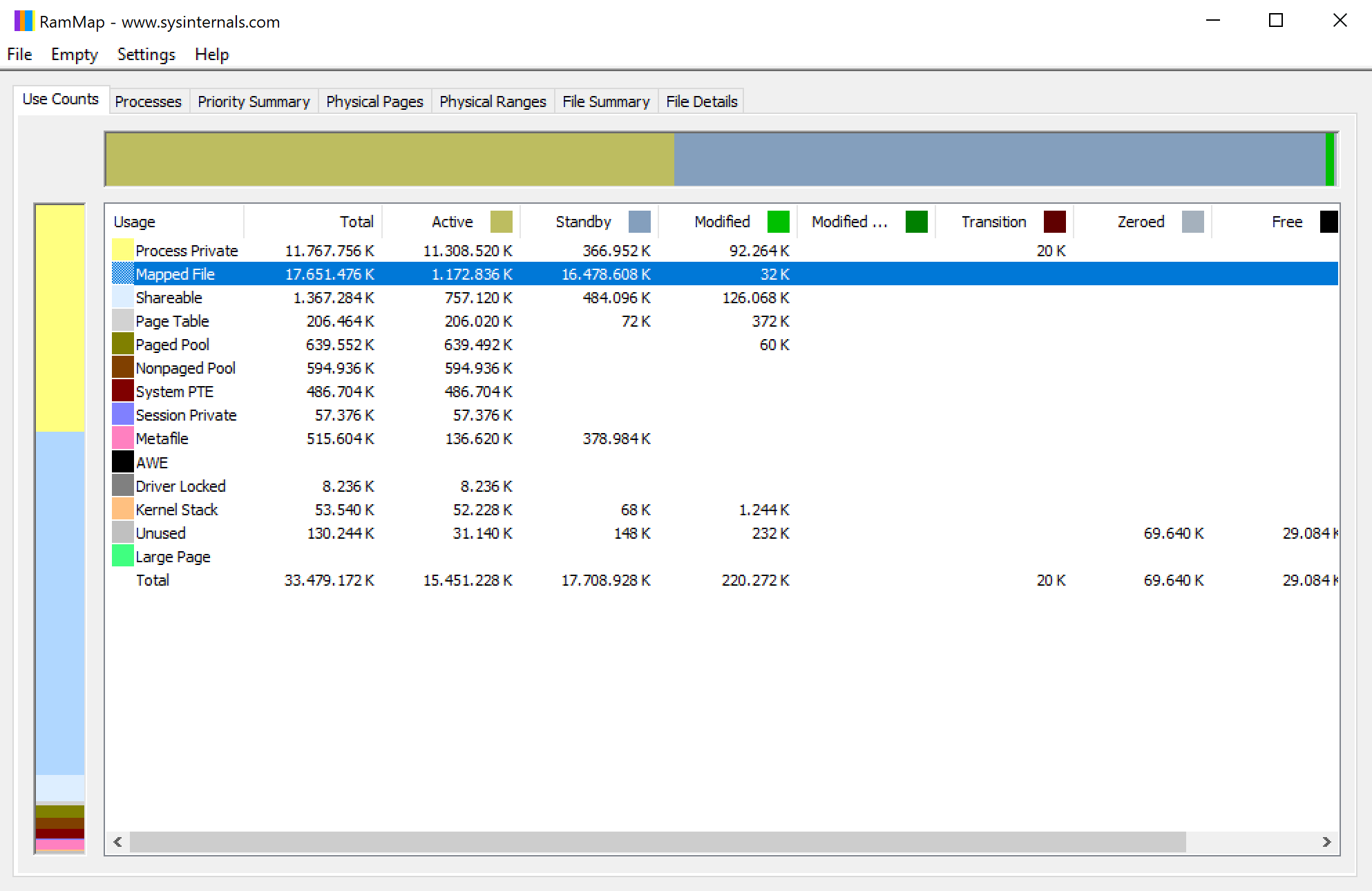Click the dark red System PTE icon

click(122, 391)
